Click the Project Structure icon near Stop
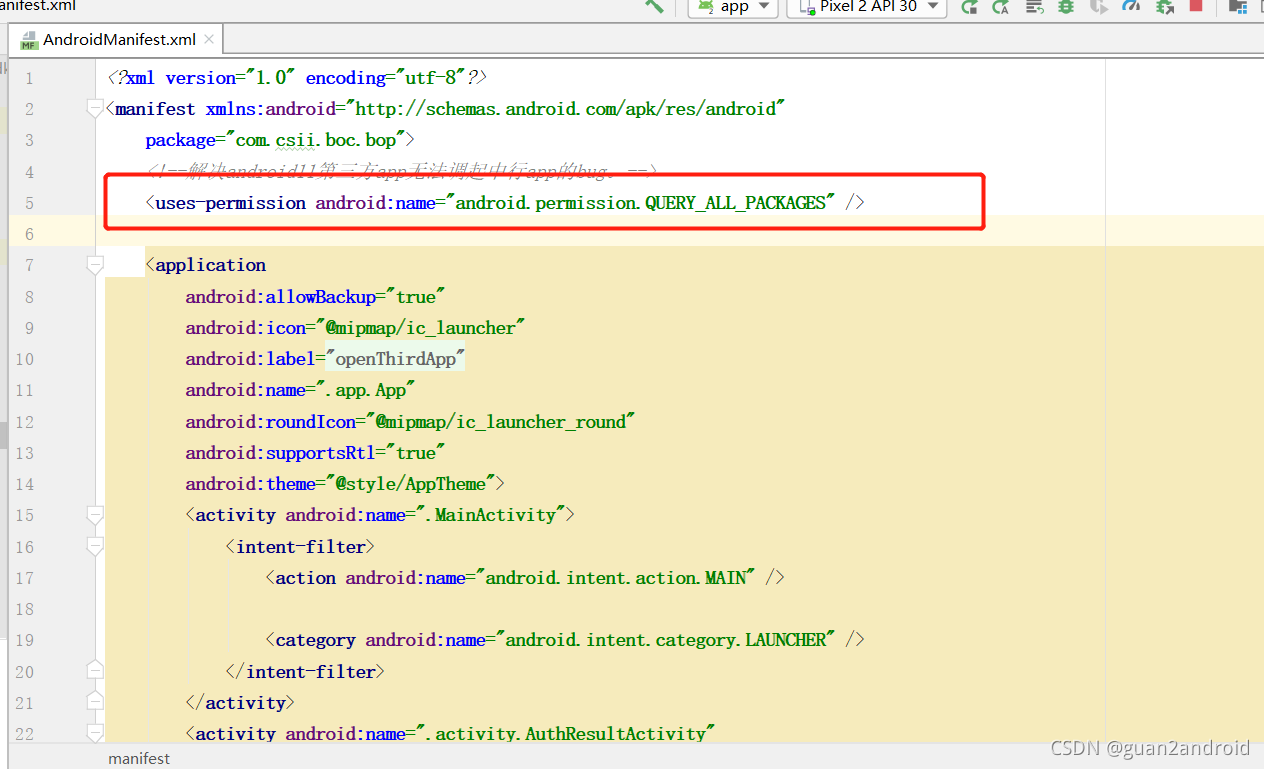Viewport: 1264px width, 769px height. coord(1238,7)
